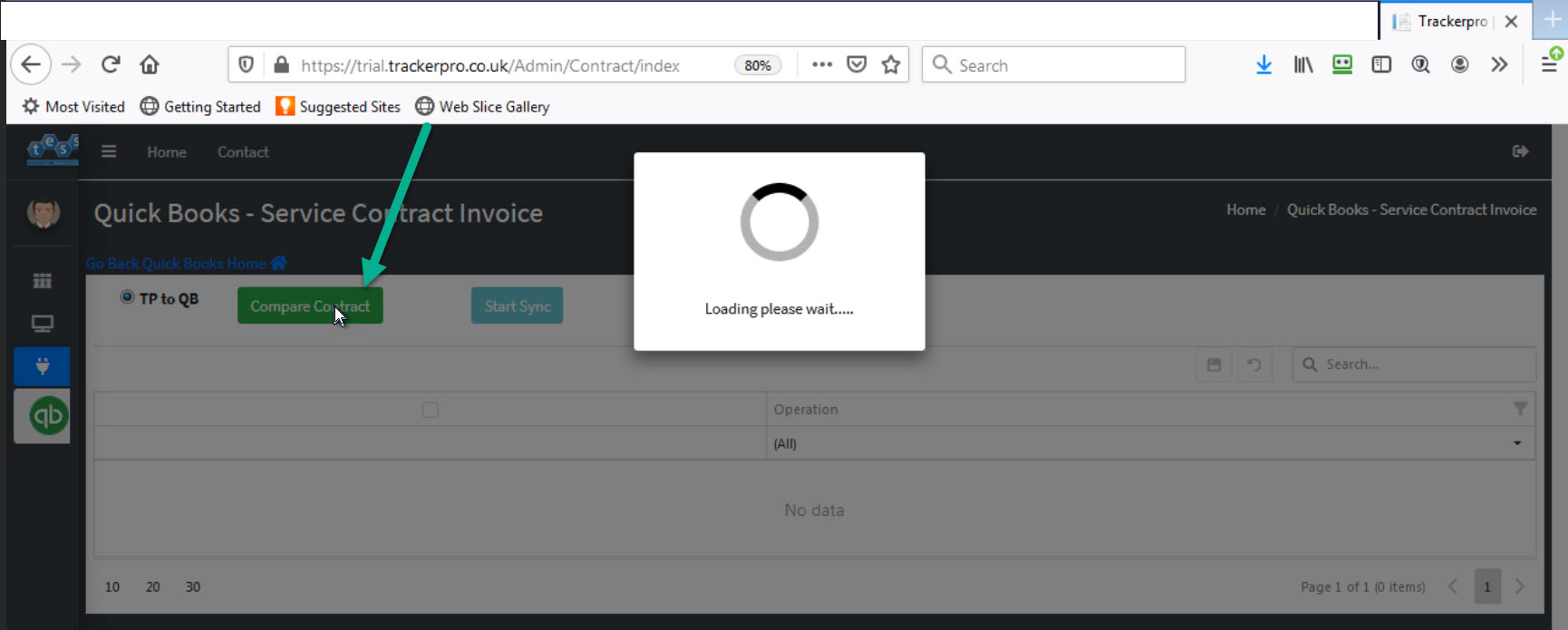Image resolution: width=1568 pixels, height=630 pixels.
Task: Open the Operation column filter icon
Action: tap(1520, 409)
